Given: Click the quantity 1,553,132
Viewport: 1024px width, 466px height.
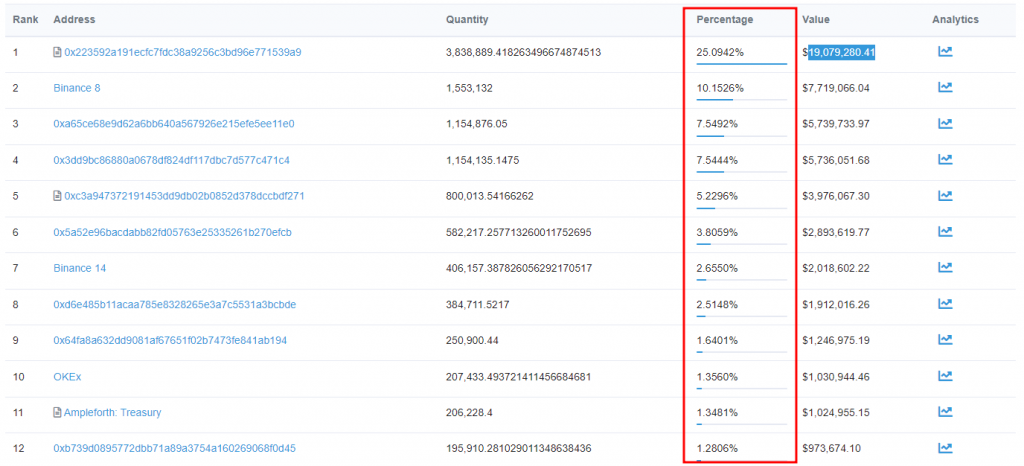Looking at the screenshot, I should [x=470, y=87].
